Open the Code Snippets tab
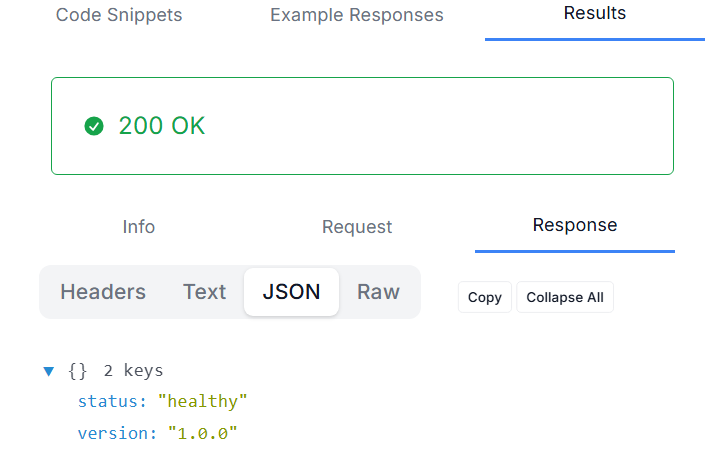The width and height of the screenshot is (720, 459). 119,15
